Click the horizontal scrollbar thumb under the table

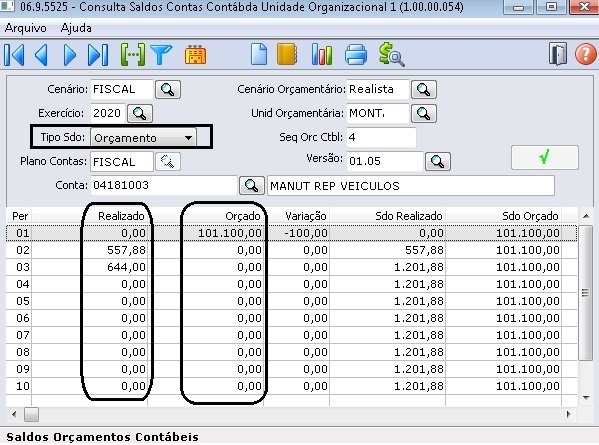[31, 414]
